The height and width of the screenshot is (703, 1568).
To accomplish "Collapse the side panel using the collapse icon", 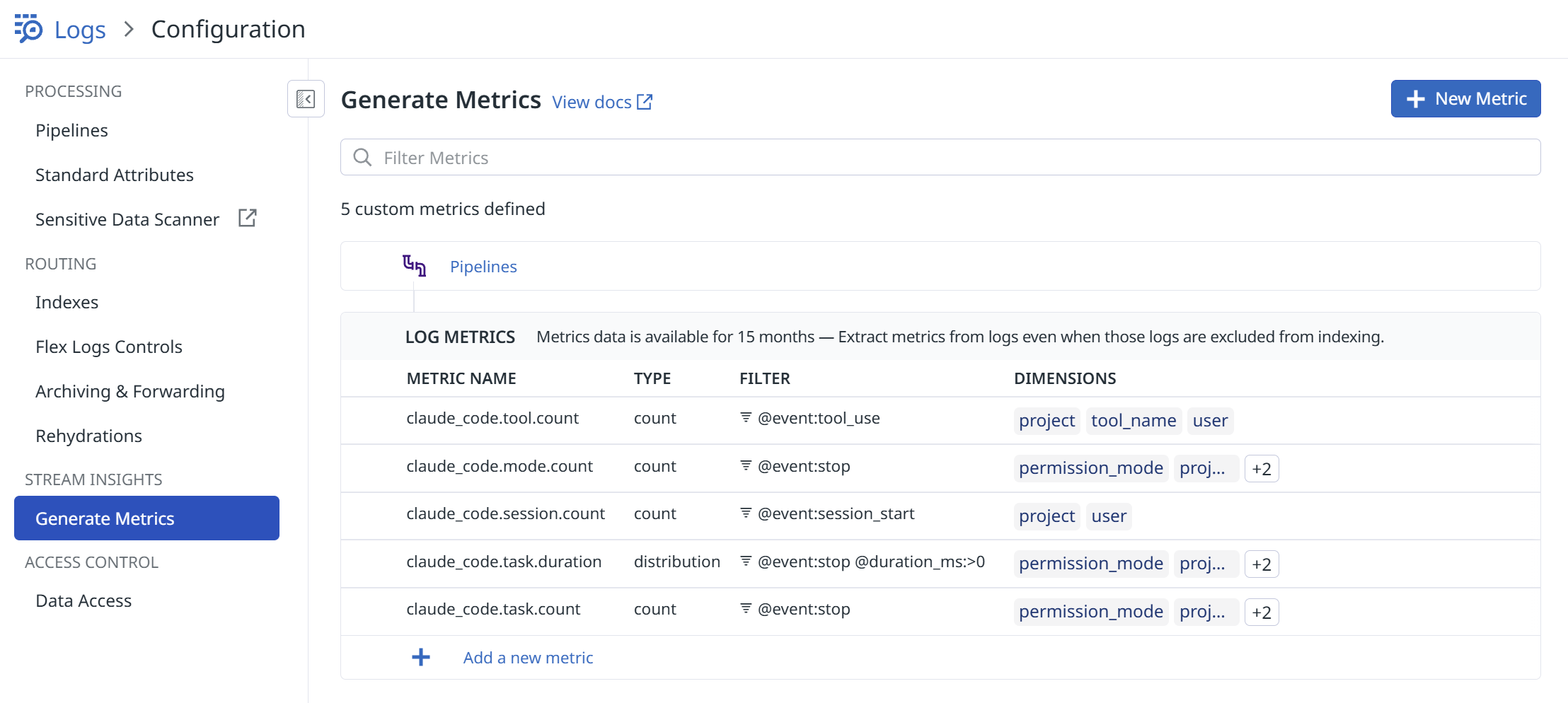I will pos(305,99).
